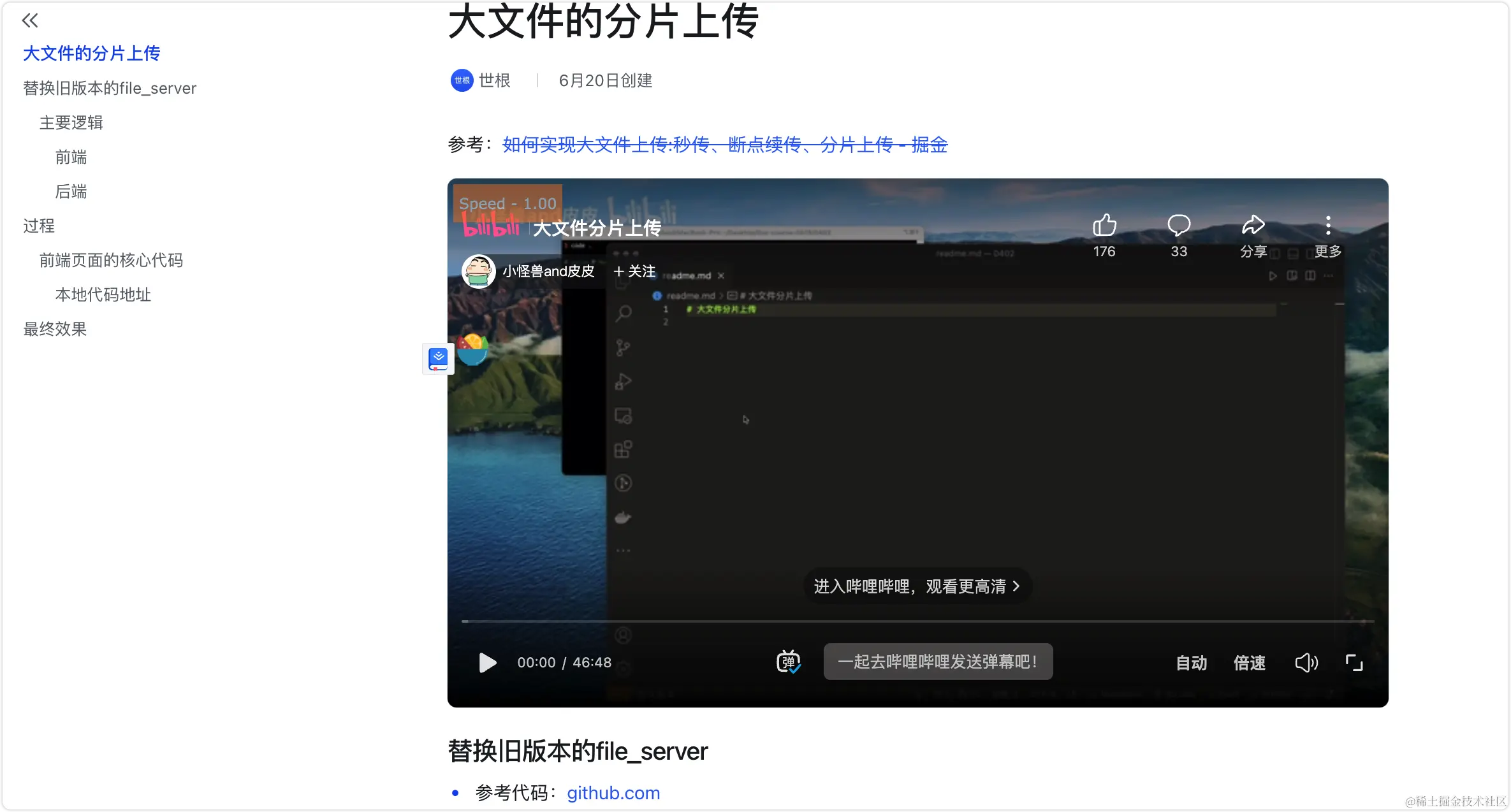This screenshot has width=1511, height=812.
Task: Share the video using the 分享 icon
Action: (x=1253, y=226)
